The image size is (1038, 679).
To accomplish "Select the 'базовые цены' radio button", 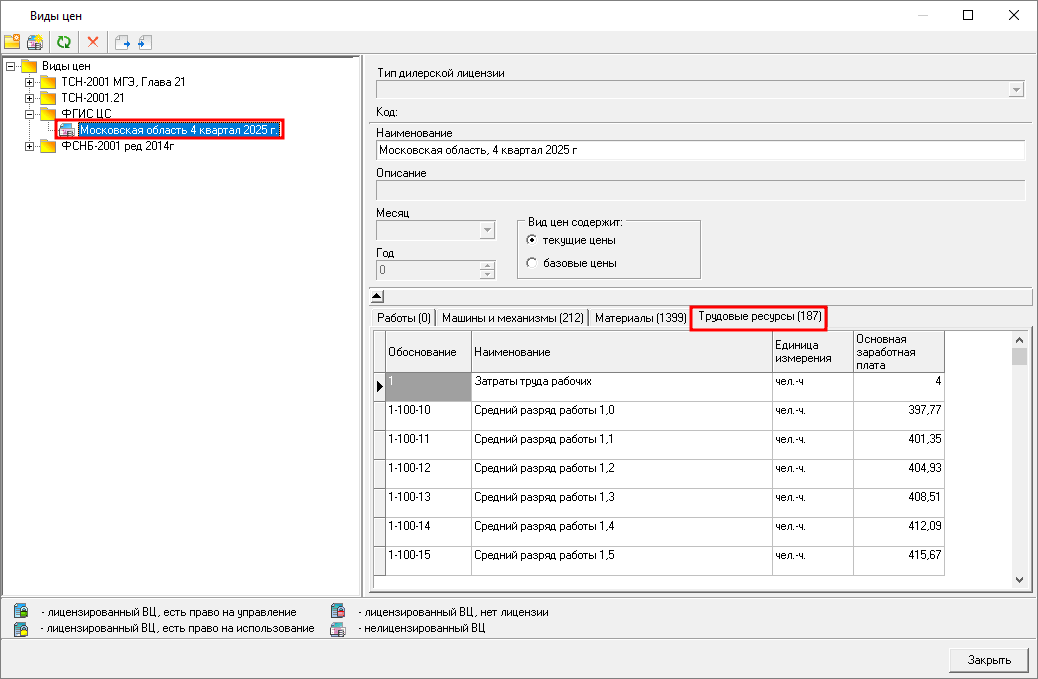I will point(532,263).
